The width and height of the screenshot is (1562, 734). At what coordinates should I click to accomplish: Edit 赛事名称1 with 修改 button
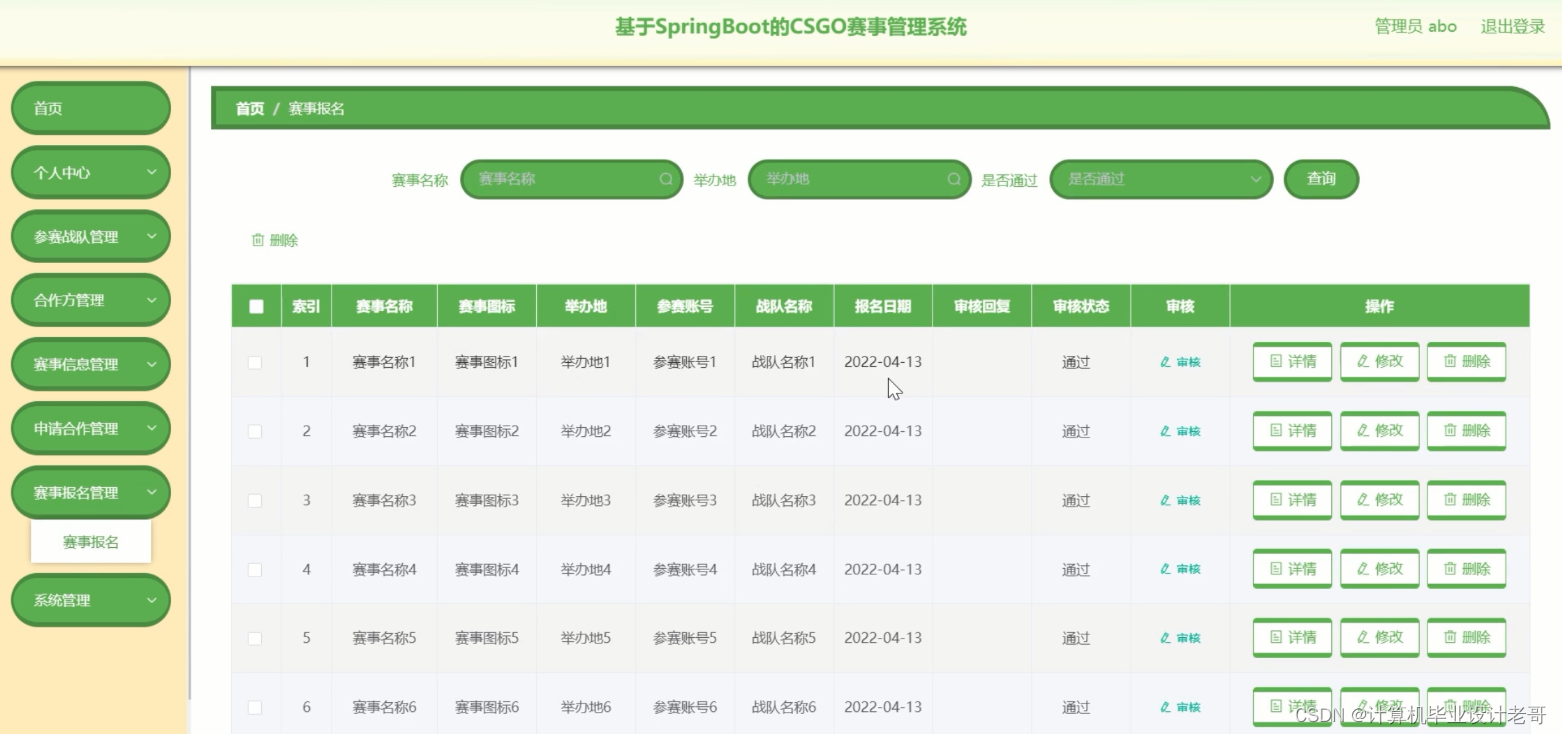1379,362
